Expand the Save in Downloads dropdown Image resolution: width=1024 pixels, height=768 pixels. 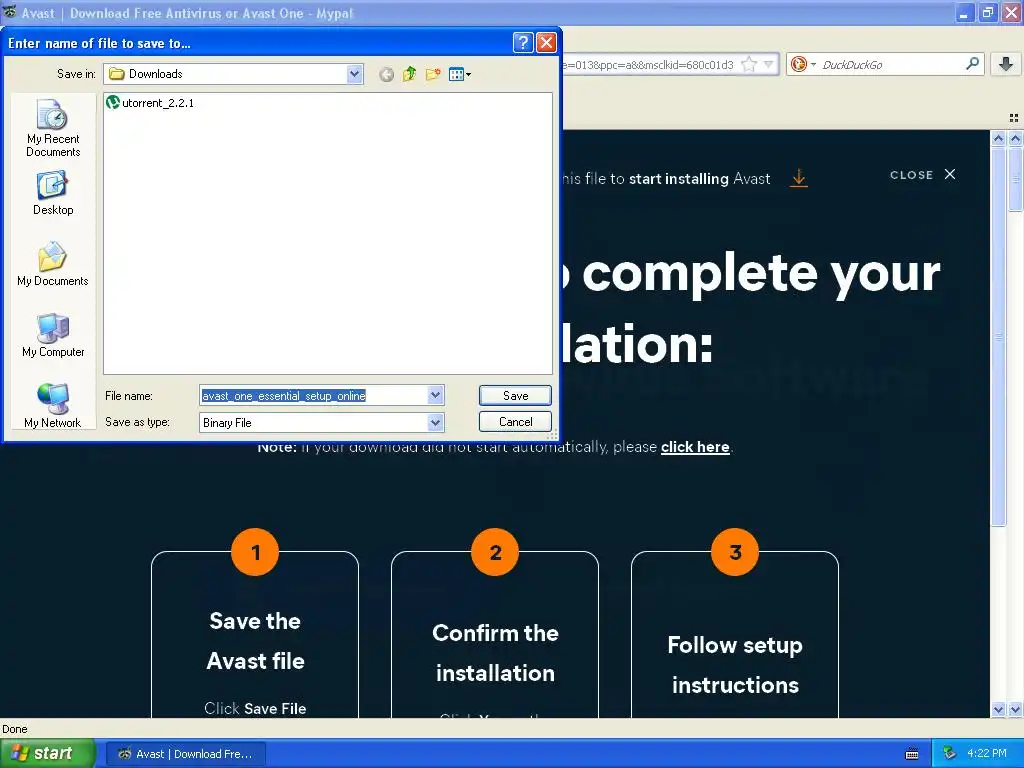tap(355, 74)
